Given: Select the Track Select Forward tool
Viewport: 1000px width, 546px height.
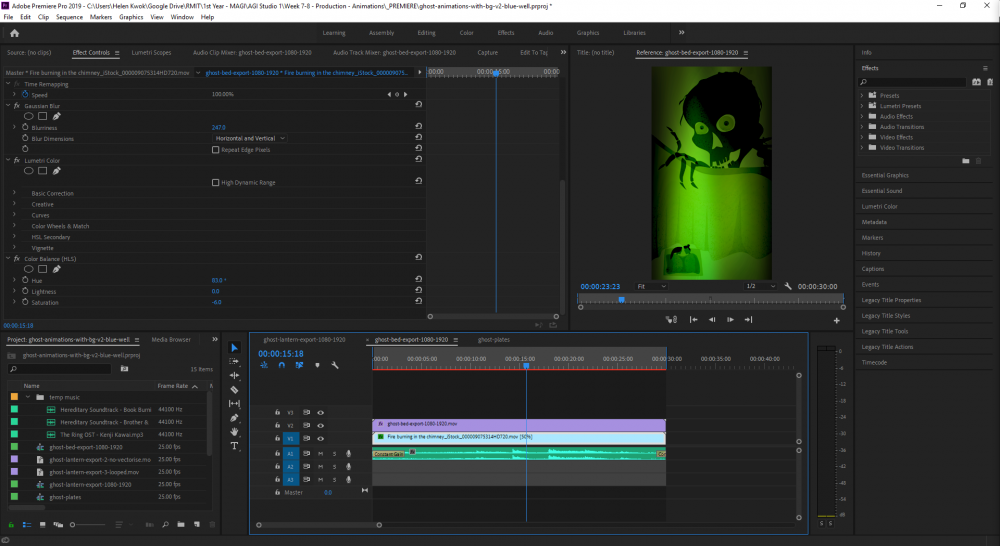Looking at the screenshot, I should coord(234,362).
